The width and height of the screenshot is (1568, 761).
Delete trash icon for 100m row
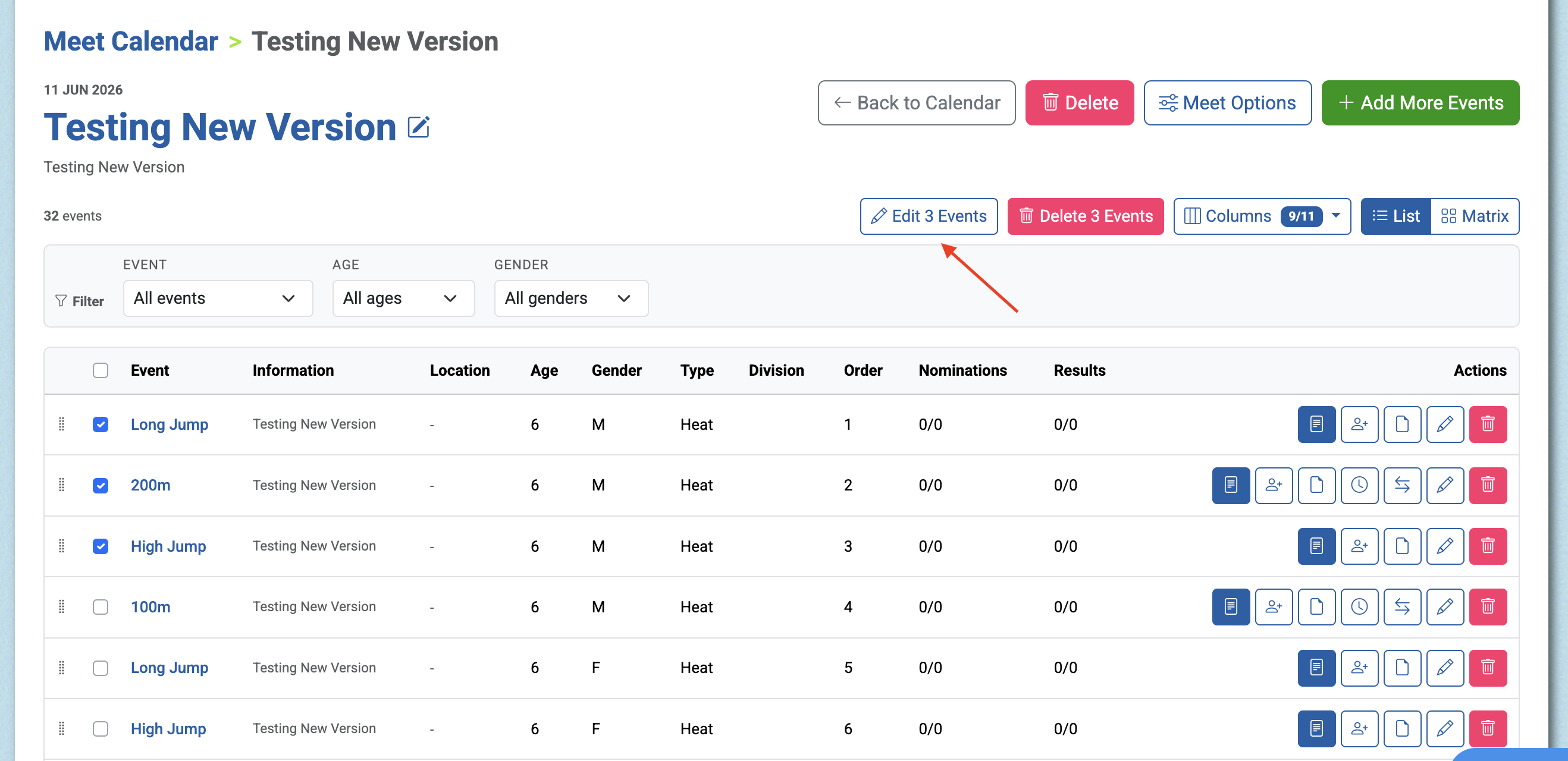1488,606
